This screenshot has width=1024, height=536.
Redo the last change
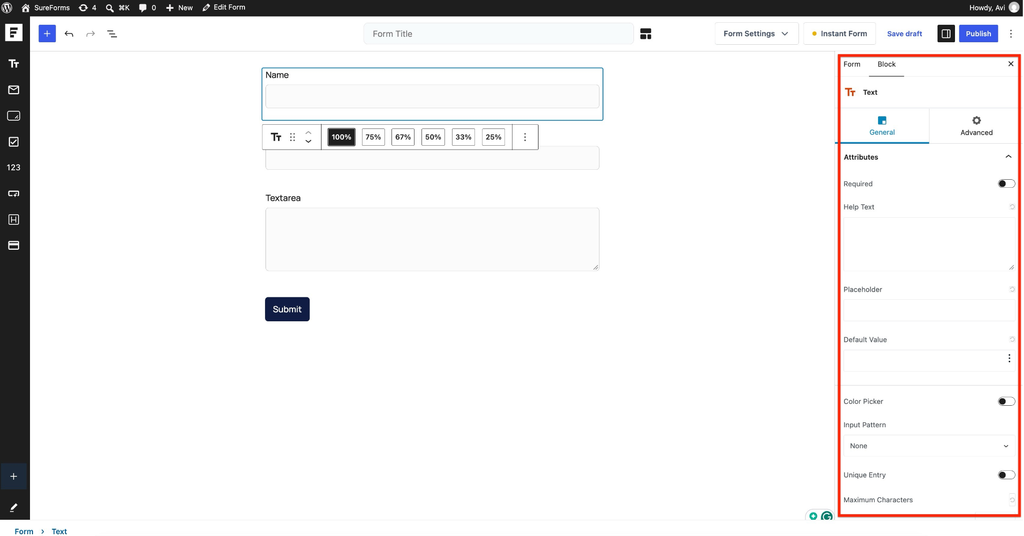pos(90,34)
